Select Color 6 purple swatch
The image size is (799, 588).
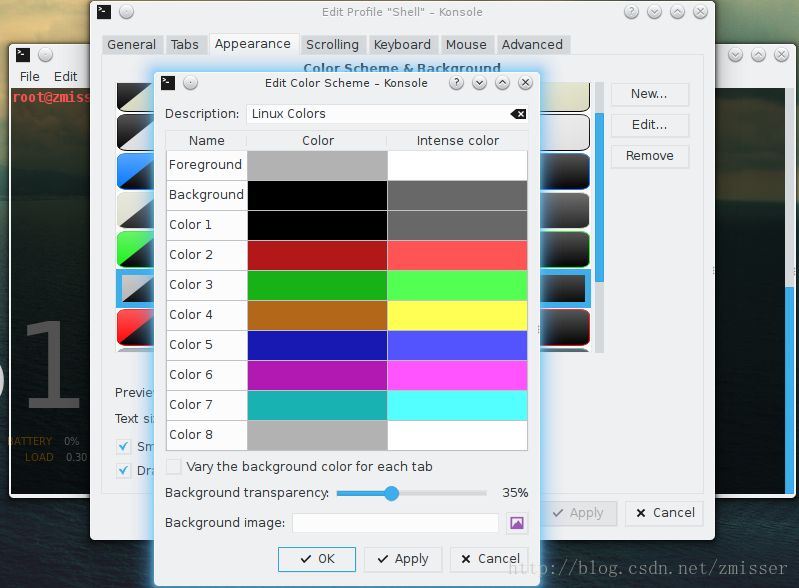[317, 376]
